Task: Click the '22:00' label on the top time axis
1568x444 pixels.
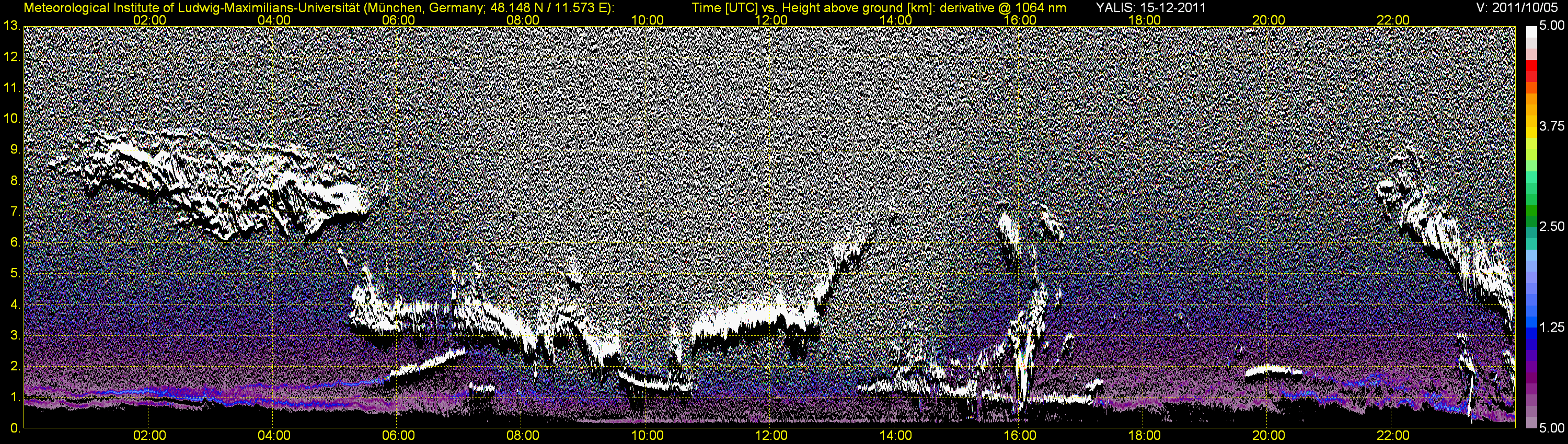Action: pyautogui.click(x=1393, y=20)
